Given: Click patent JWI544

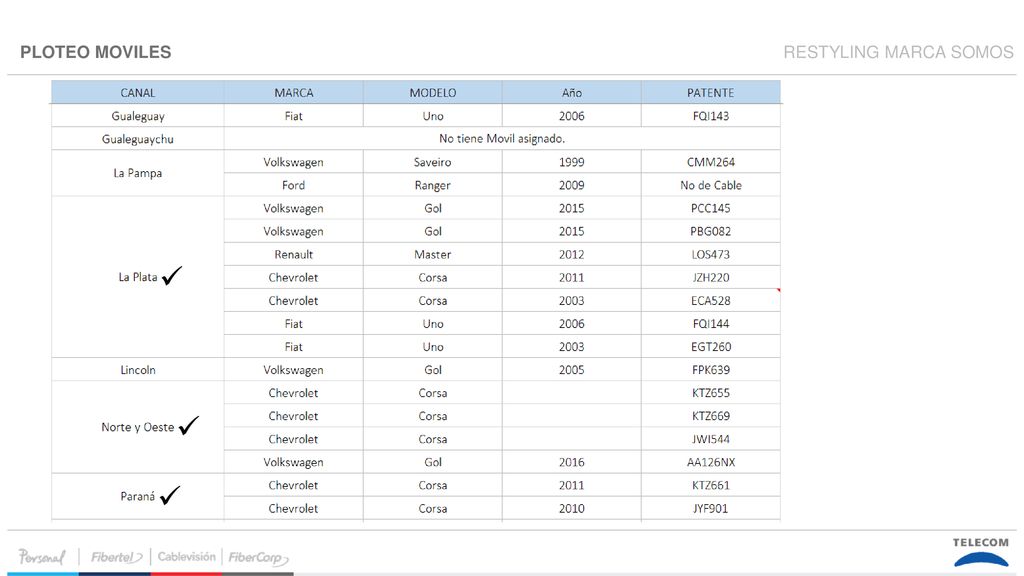Looking at the screenshot, I should [711, 439].
